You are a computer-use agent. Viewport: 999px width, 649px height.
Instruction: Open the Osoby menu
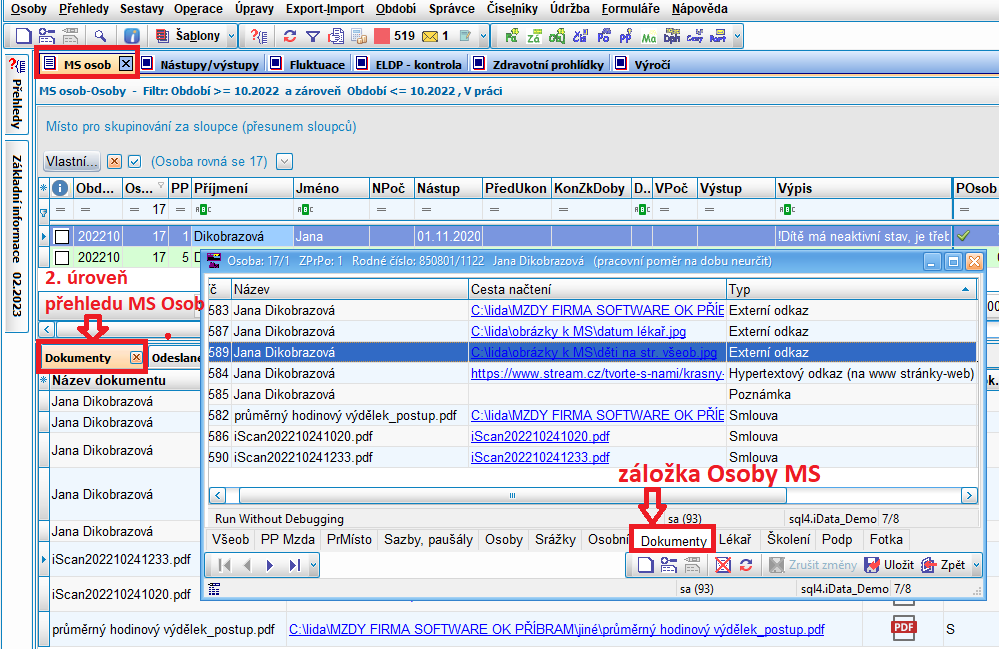29,9
